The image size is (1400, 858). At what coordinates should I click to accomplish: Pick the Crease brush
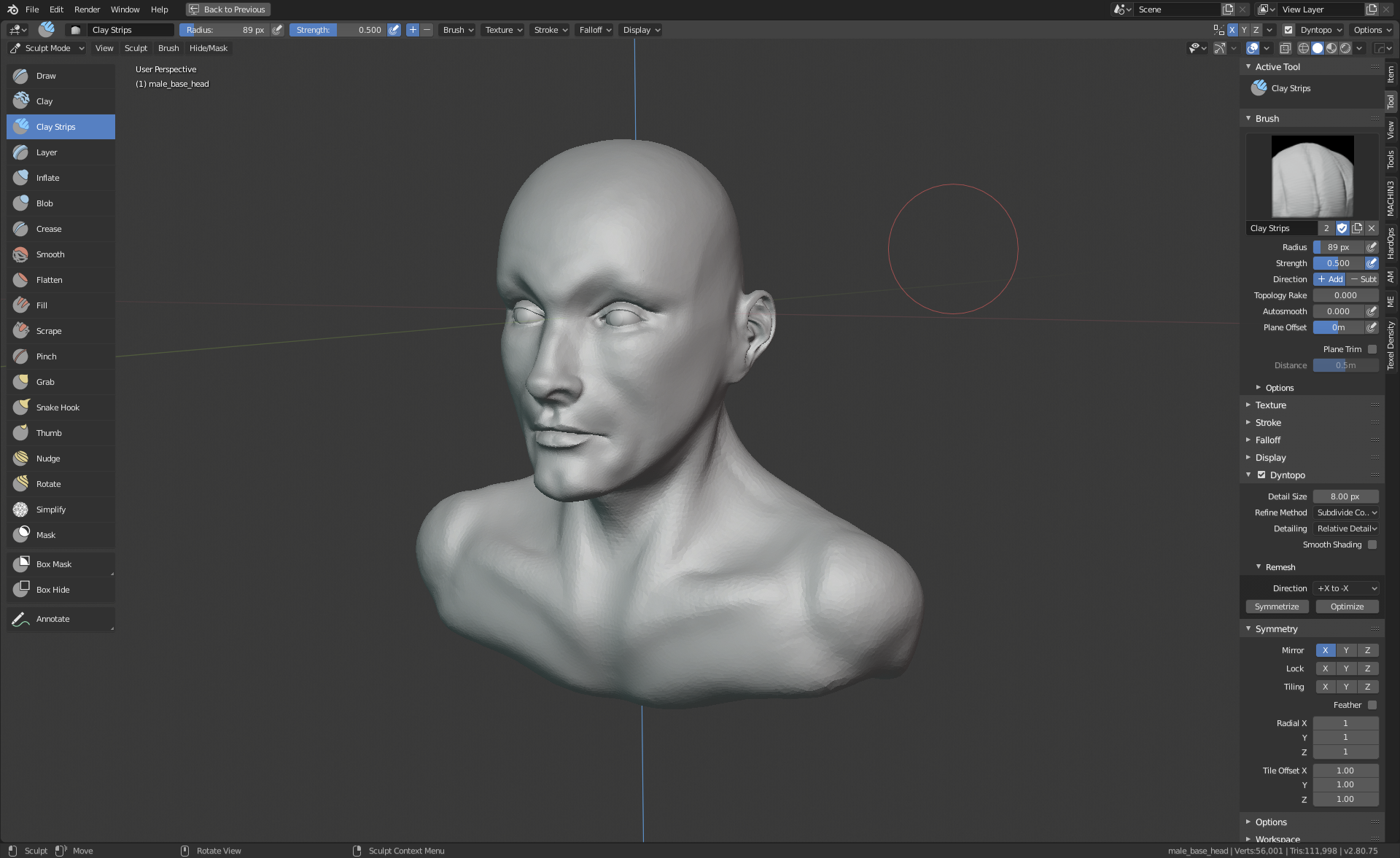pyautogui.click(x=49, y=229)
